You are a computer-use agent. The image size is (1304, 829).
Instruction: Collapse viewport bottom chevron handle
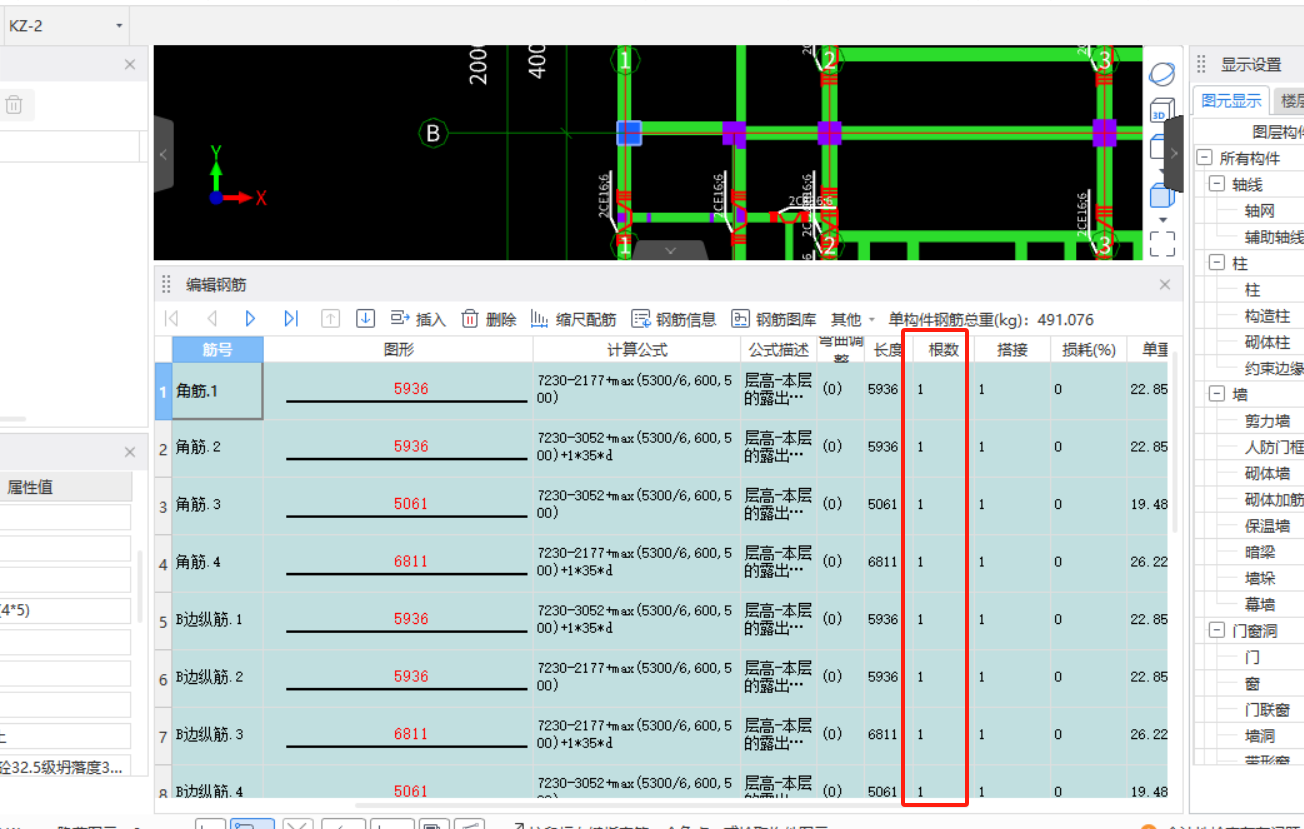coord(670,250)
